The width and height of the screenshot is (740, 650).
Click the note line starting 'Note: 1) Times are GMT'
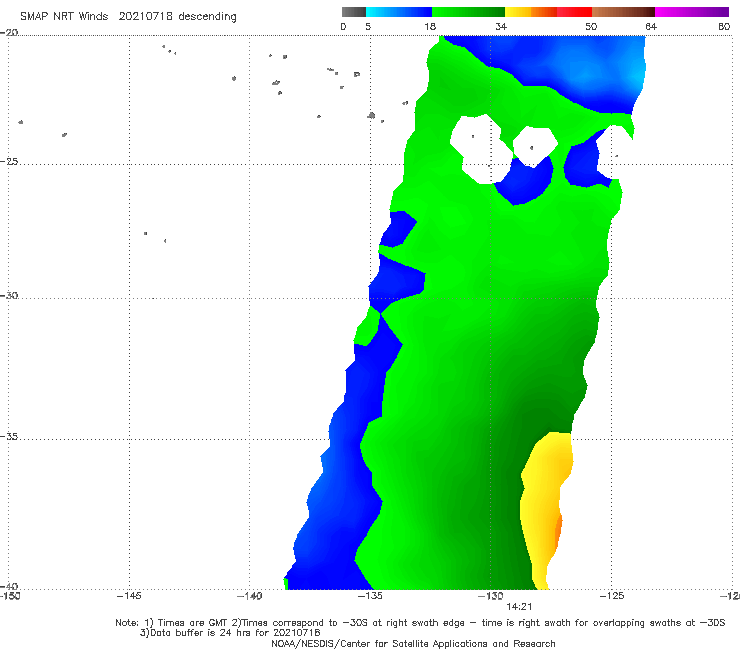click(x=420, y=623)
